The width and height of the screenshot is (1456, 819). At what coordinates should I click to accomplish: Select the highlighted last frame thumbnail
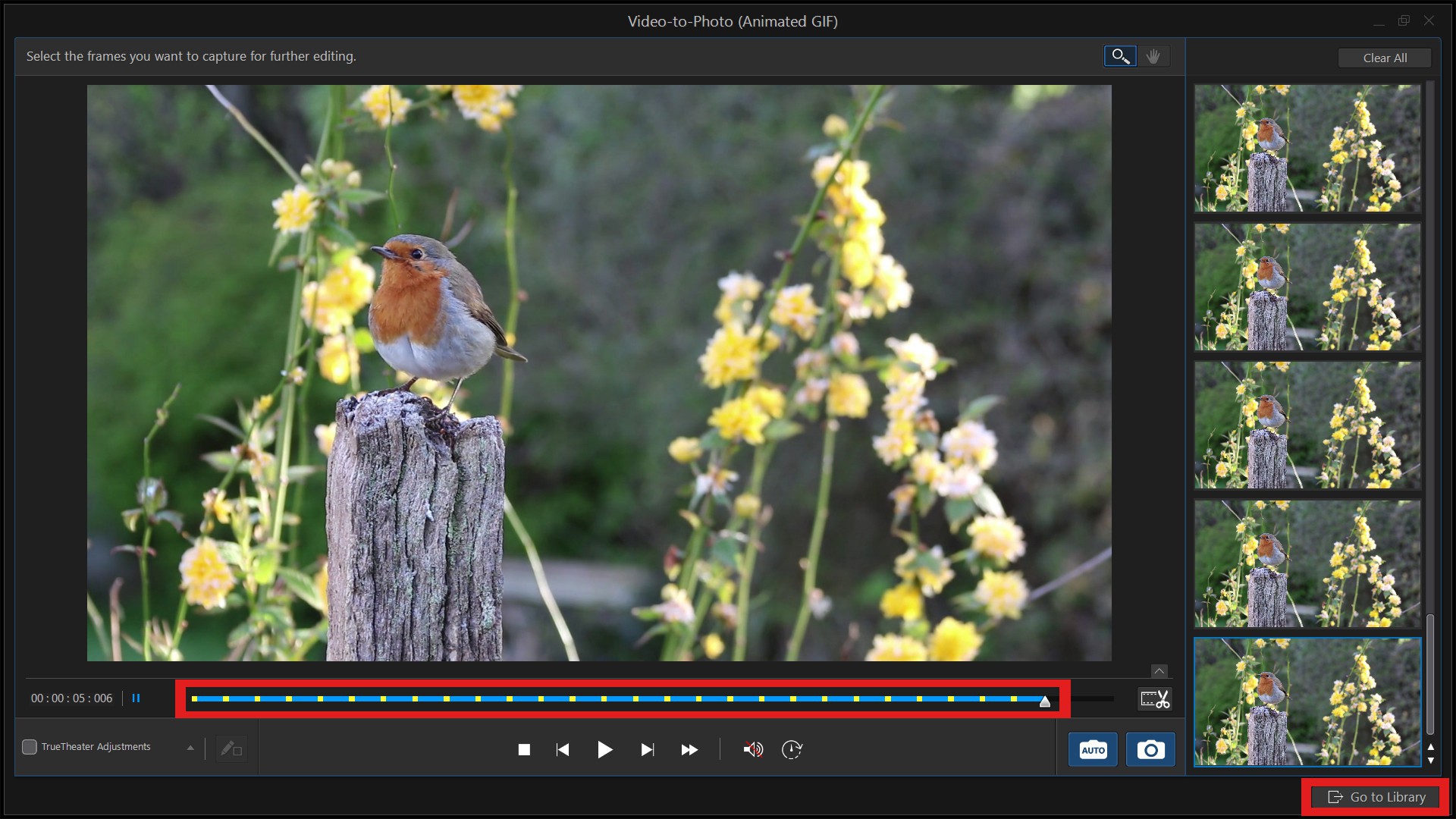pyautogui.click(x=1307, y=702)
